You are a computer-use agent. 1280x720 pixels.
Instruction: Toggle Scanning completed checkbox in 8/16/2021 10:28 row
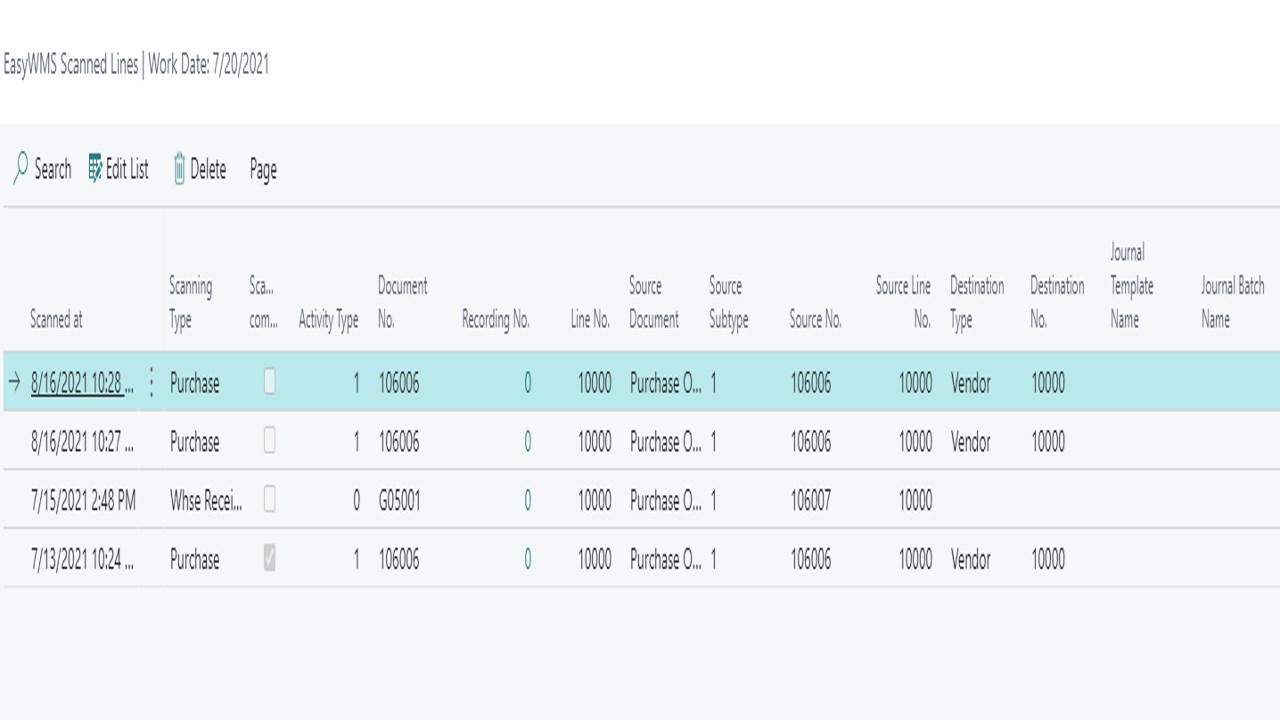[x=269, y=382]
